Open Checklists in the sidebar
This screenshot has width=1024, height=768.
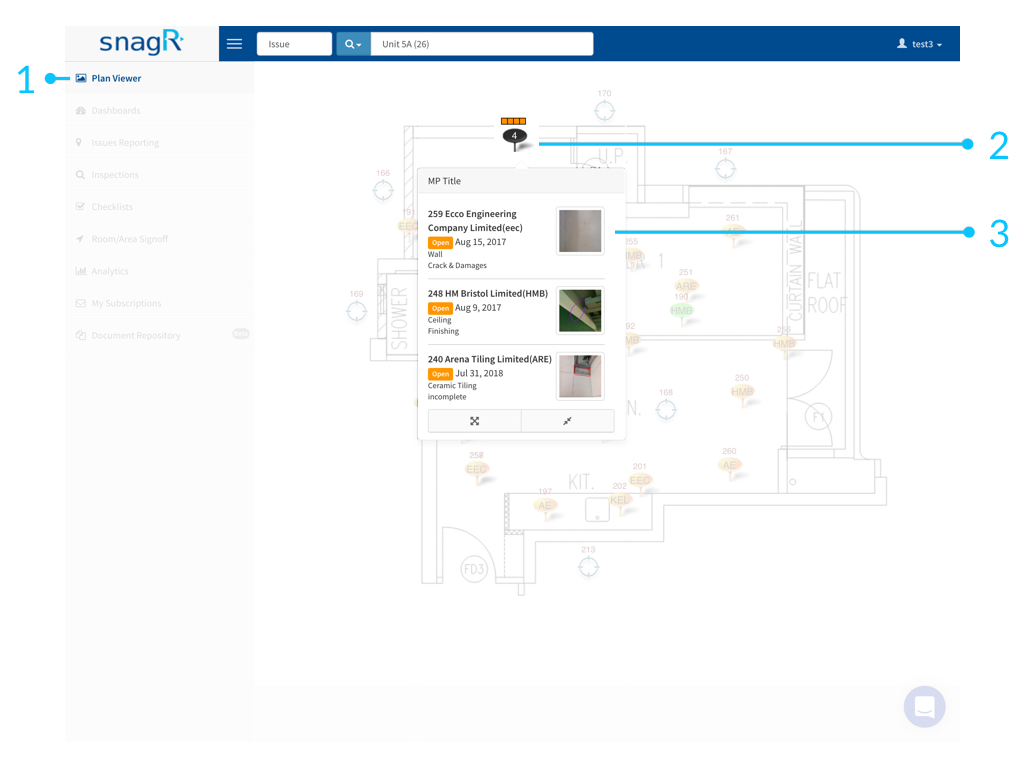159,206
